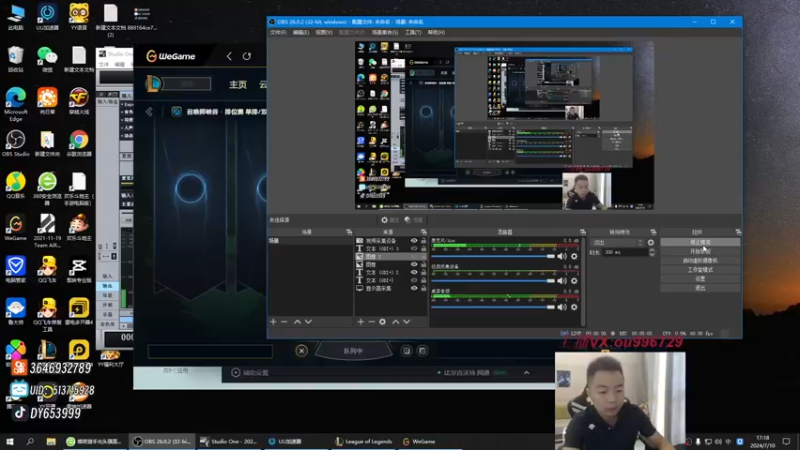Image resolution: width=800 pixels, height=450 pixels.
Task: Open Mic/Aux audio settings gear
Action: point(574,257)
